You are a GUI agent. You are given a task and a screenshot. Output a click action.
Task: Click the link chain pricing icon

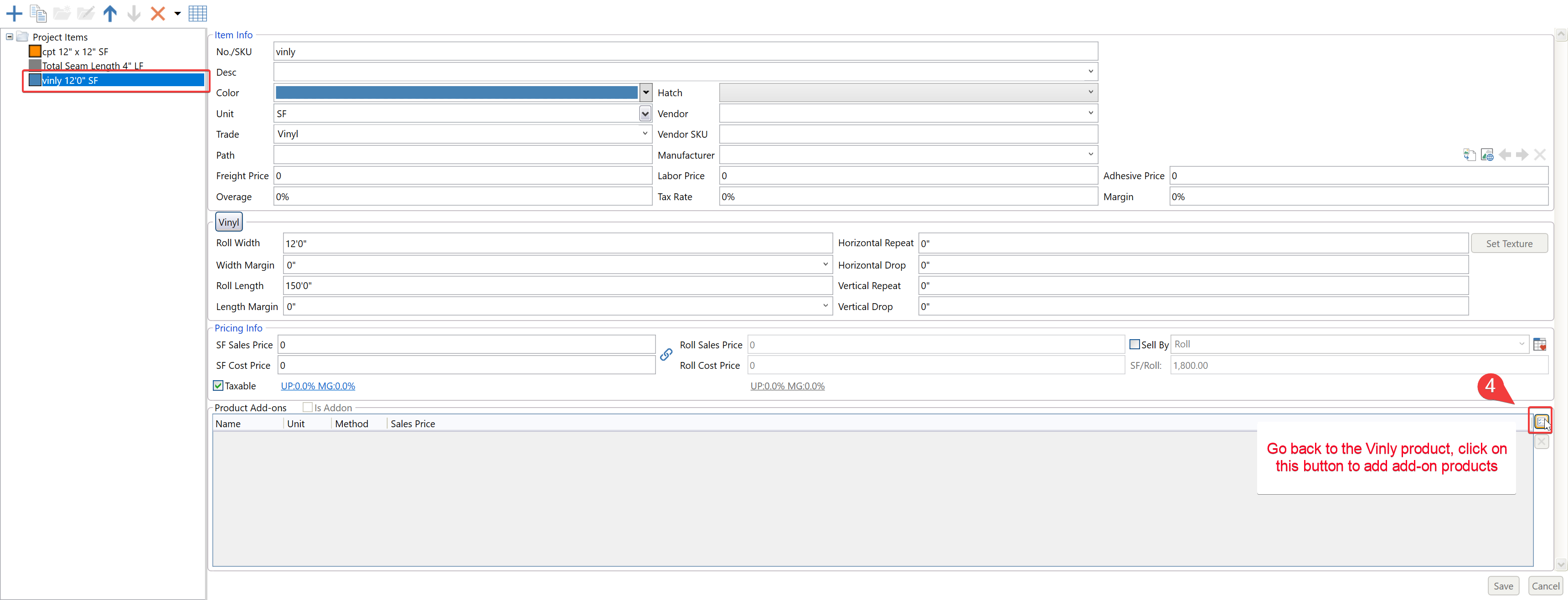tap(666, 355)
